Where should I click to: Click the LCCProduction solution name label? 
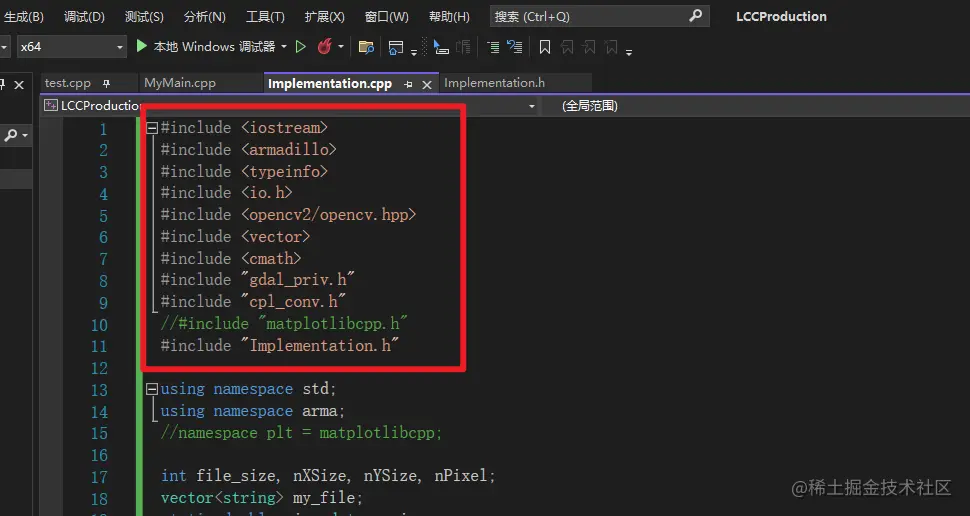(781, 17)
